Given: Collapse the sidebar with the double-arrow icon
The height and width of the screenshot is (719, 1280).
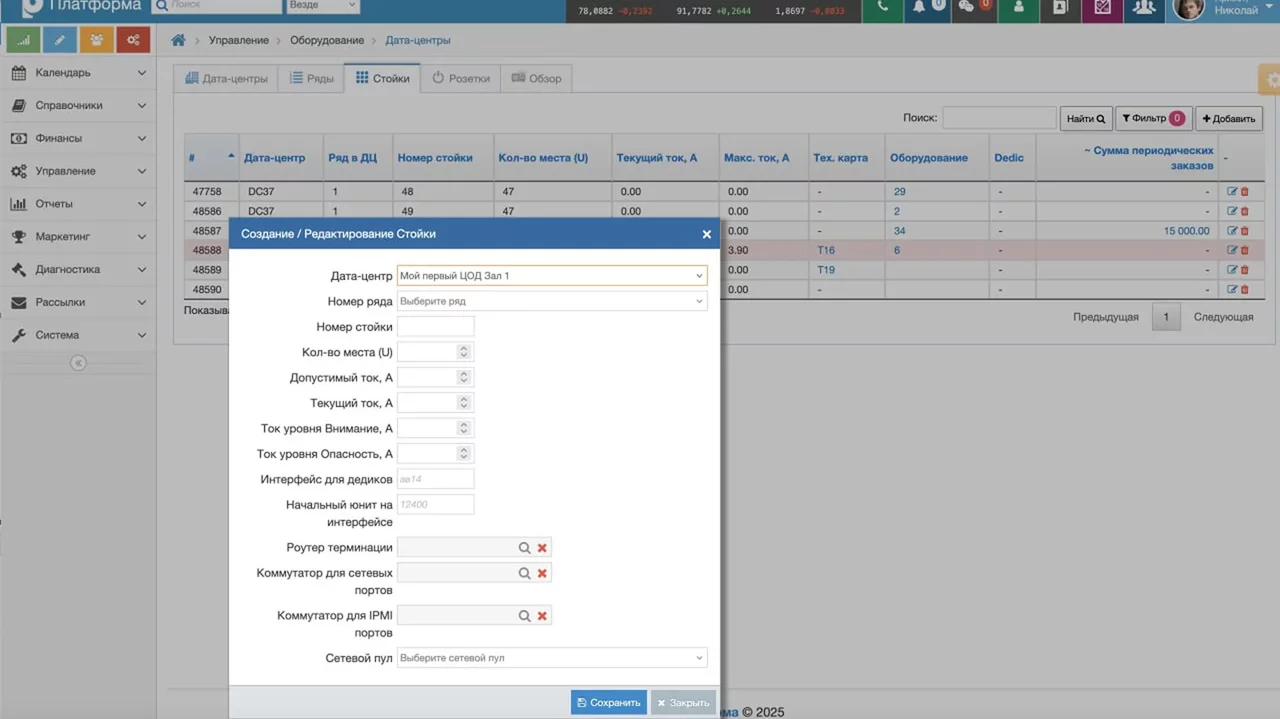Looking at the screenshot, I should tap(78, 364).
